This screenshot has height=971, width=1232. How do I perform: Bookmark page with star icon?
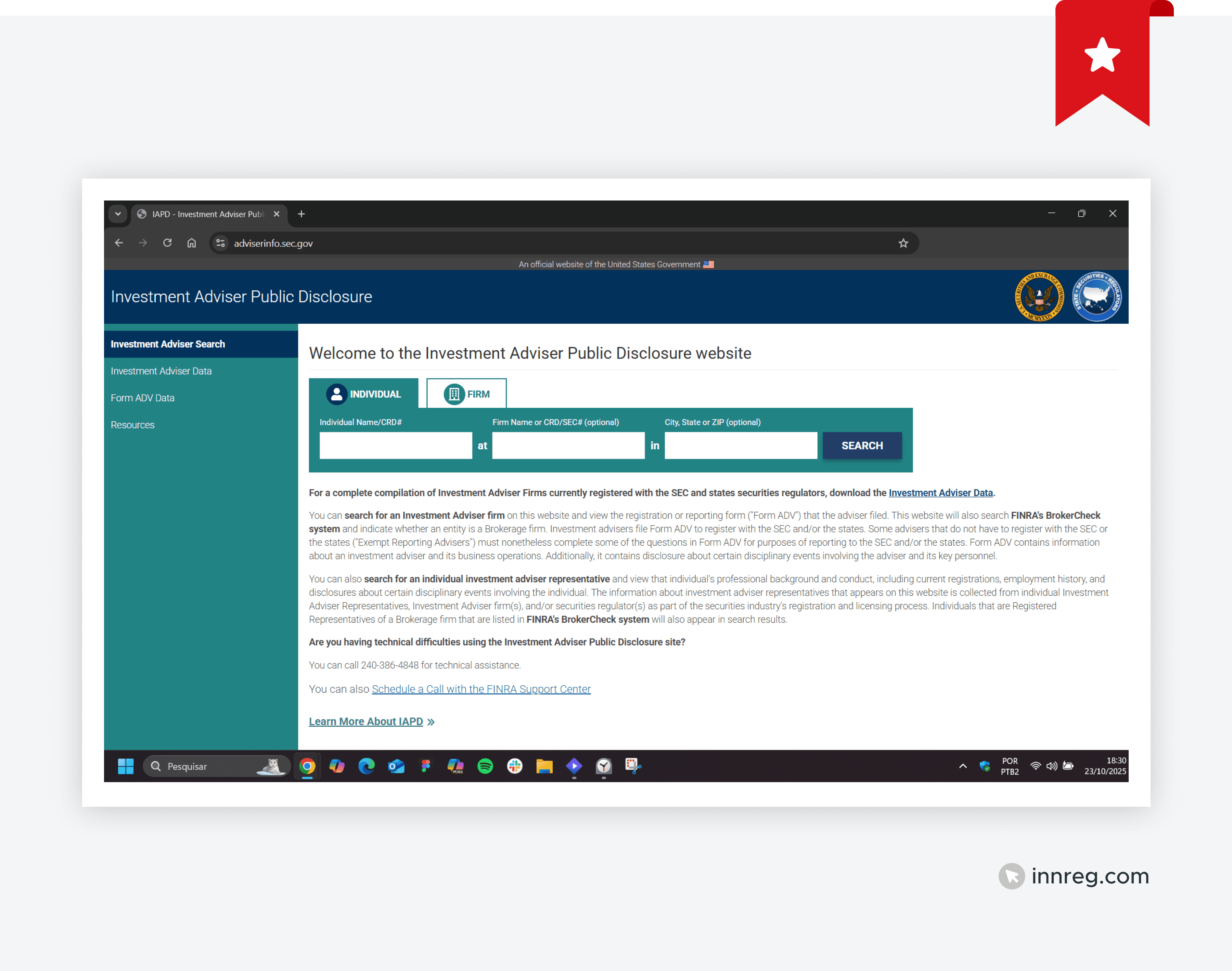point(903,243)
